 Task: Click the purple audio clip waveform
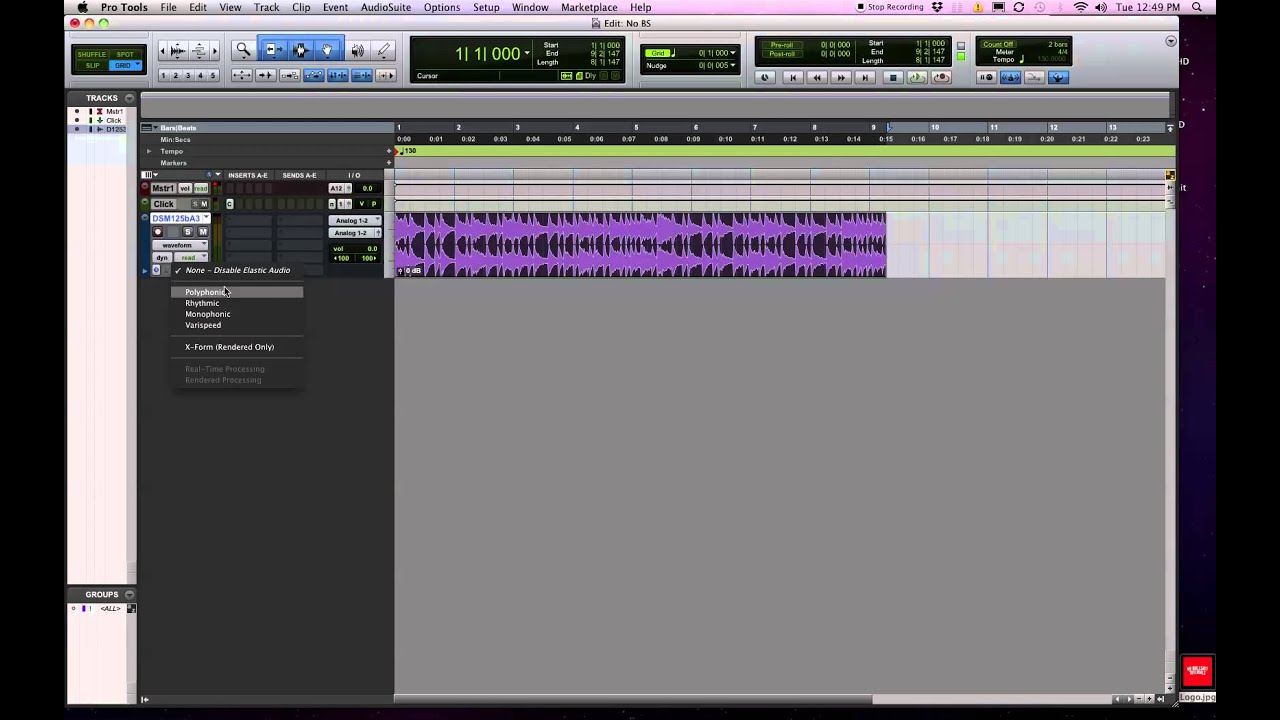(x=640, y=244)
